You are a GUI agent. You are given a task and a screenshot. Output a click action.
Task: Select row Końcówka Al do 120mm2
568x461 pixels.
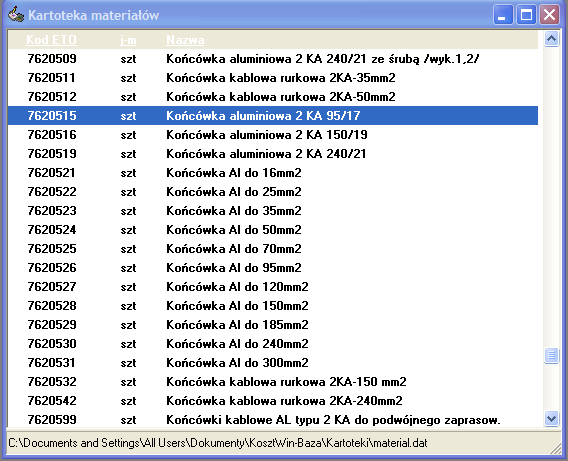(x=273, y=287)
